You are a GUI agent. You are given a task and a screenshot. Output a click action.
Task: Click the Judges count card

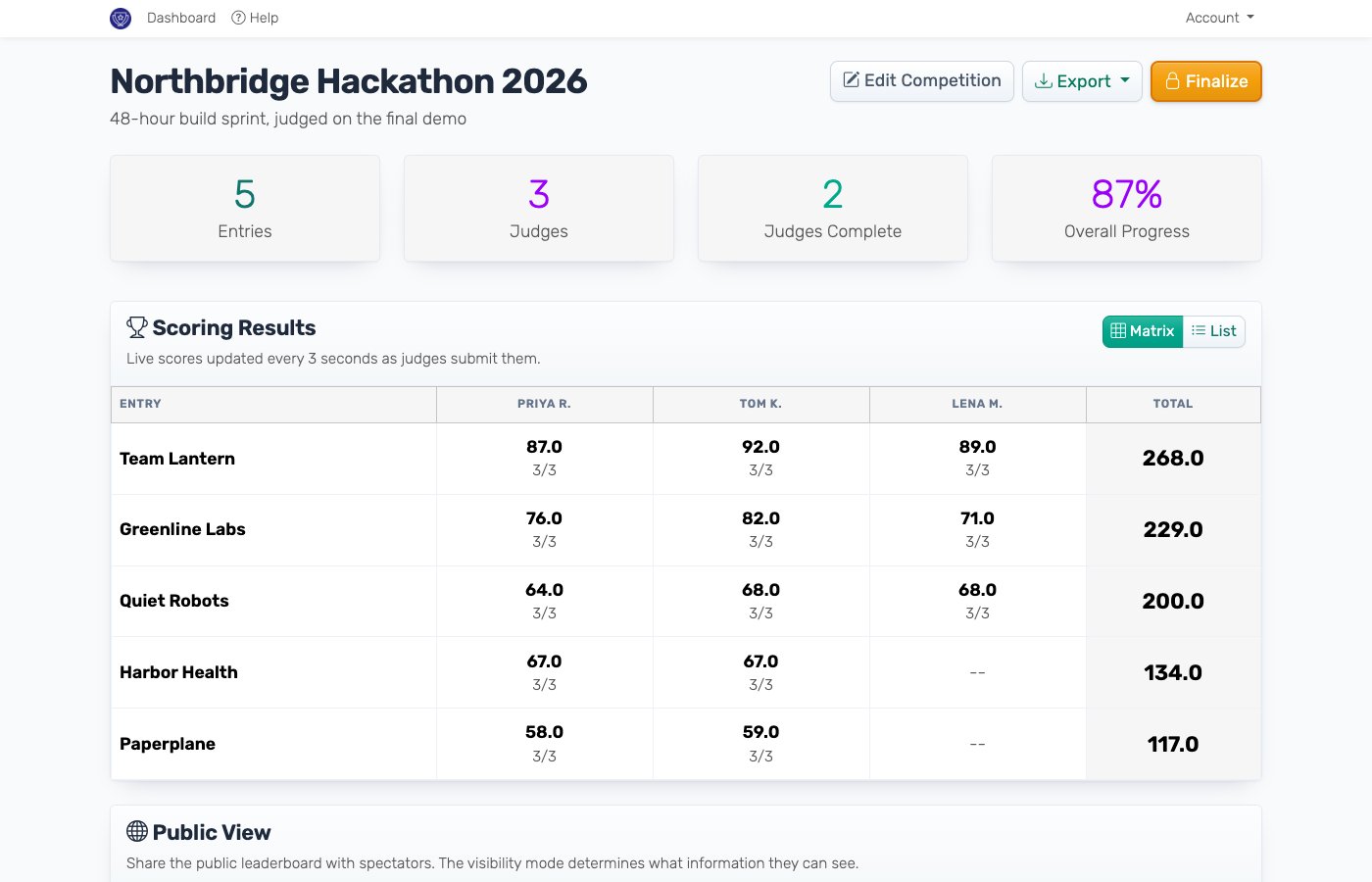click(x=539, y=208)
